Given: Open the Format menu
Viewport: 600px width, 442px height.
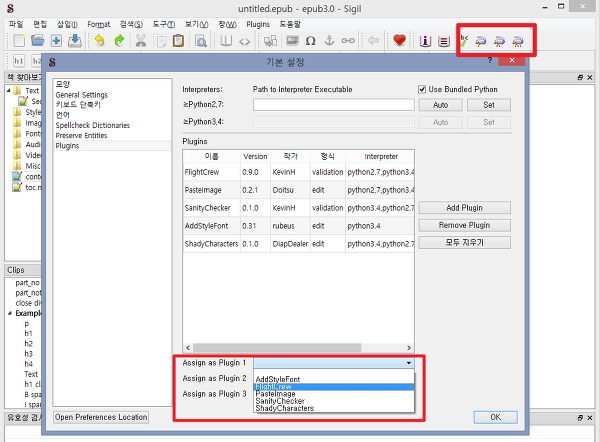Looking at the screenshot, I should [x=98, y=24].
